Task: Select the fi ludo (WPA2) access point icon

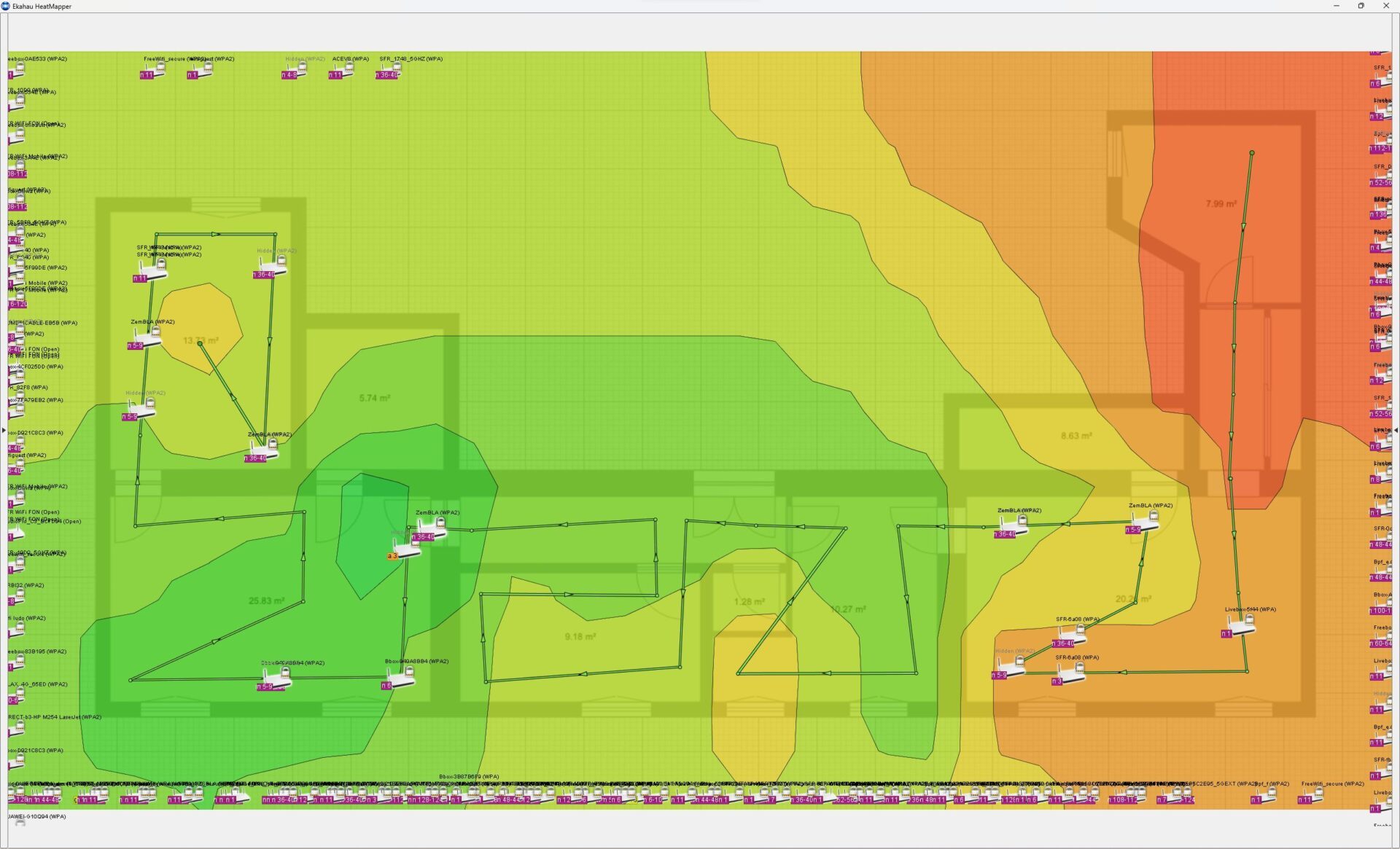Action: click(16, 629)
